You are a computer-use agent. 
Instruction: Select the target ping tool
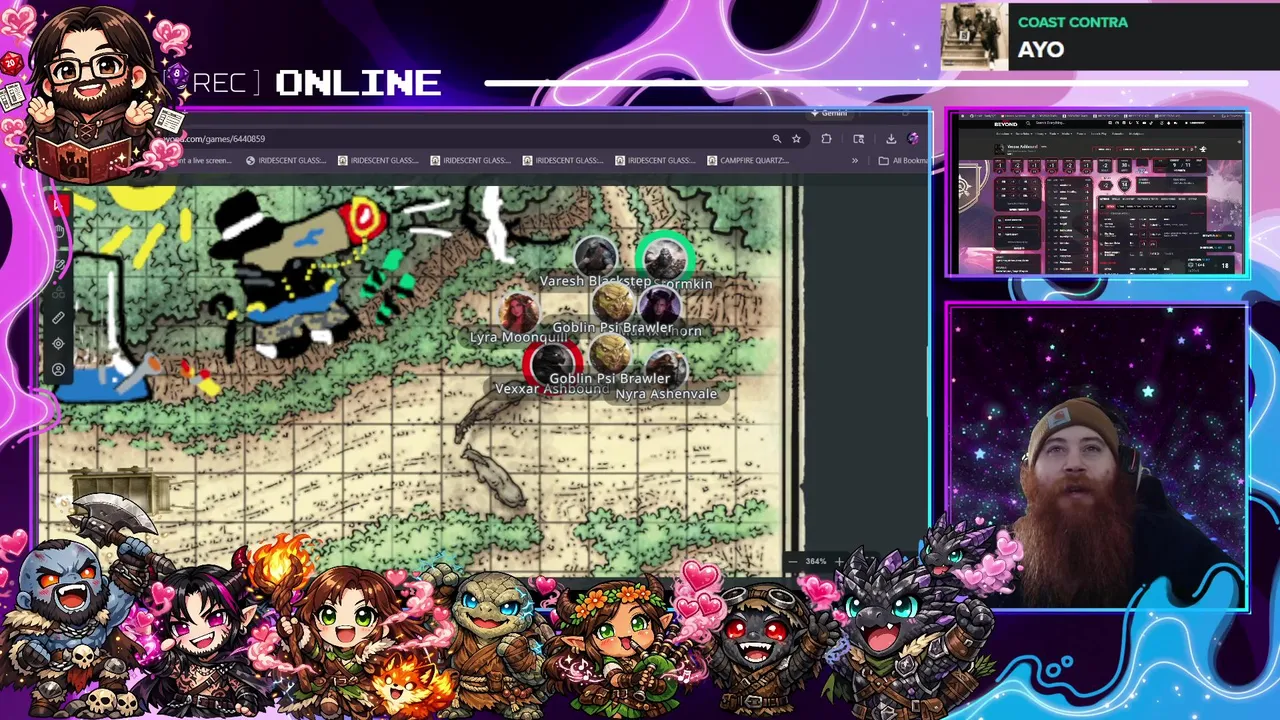pyautogui.click(x=58, y=343)
